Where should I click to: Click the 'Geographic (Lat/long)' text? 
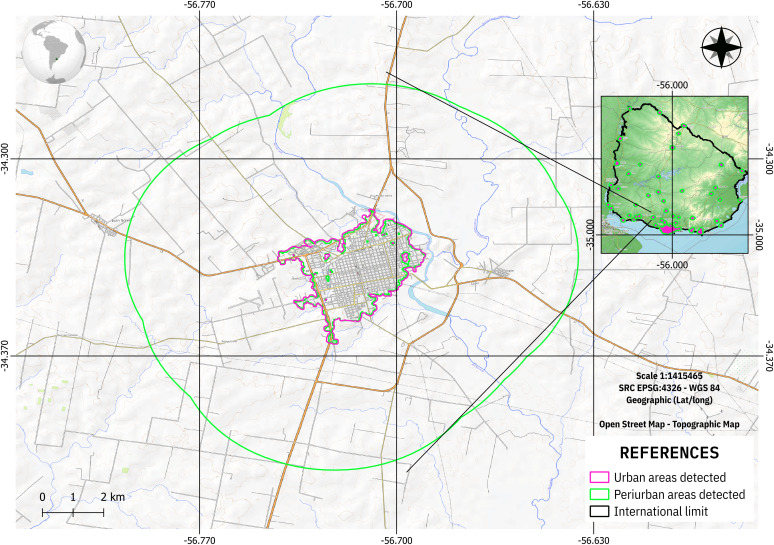pyautogui.click(x=669, y=400)
